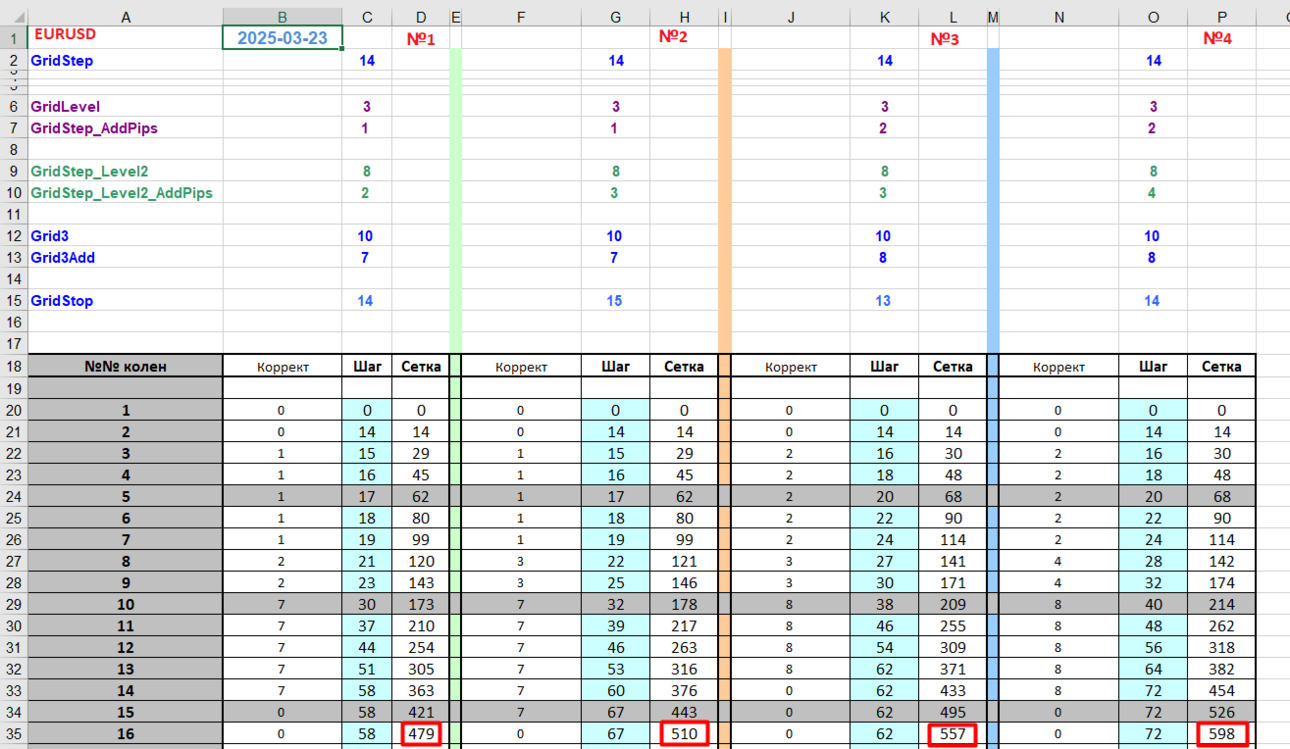Select narrow orange column I header
1290x749 pixels.
(x=725, y=17)
